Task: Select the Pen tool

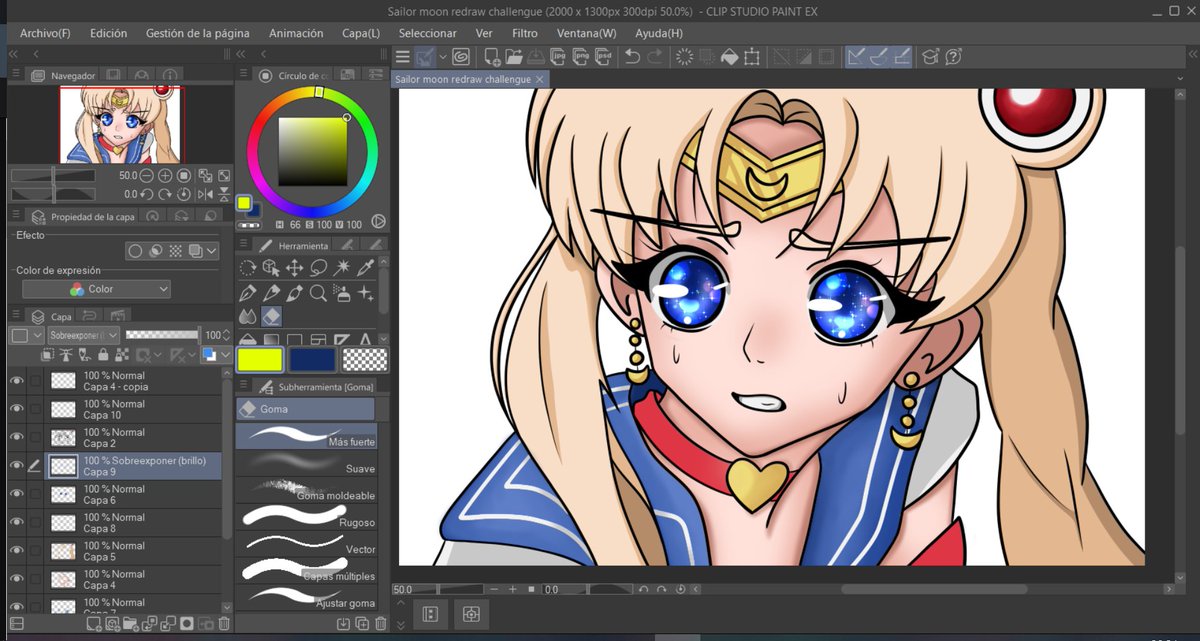Action: coord(248,293)
